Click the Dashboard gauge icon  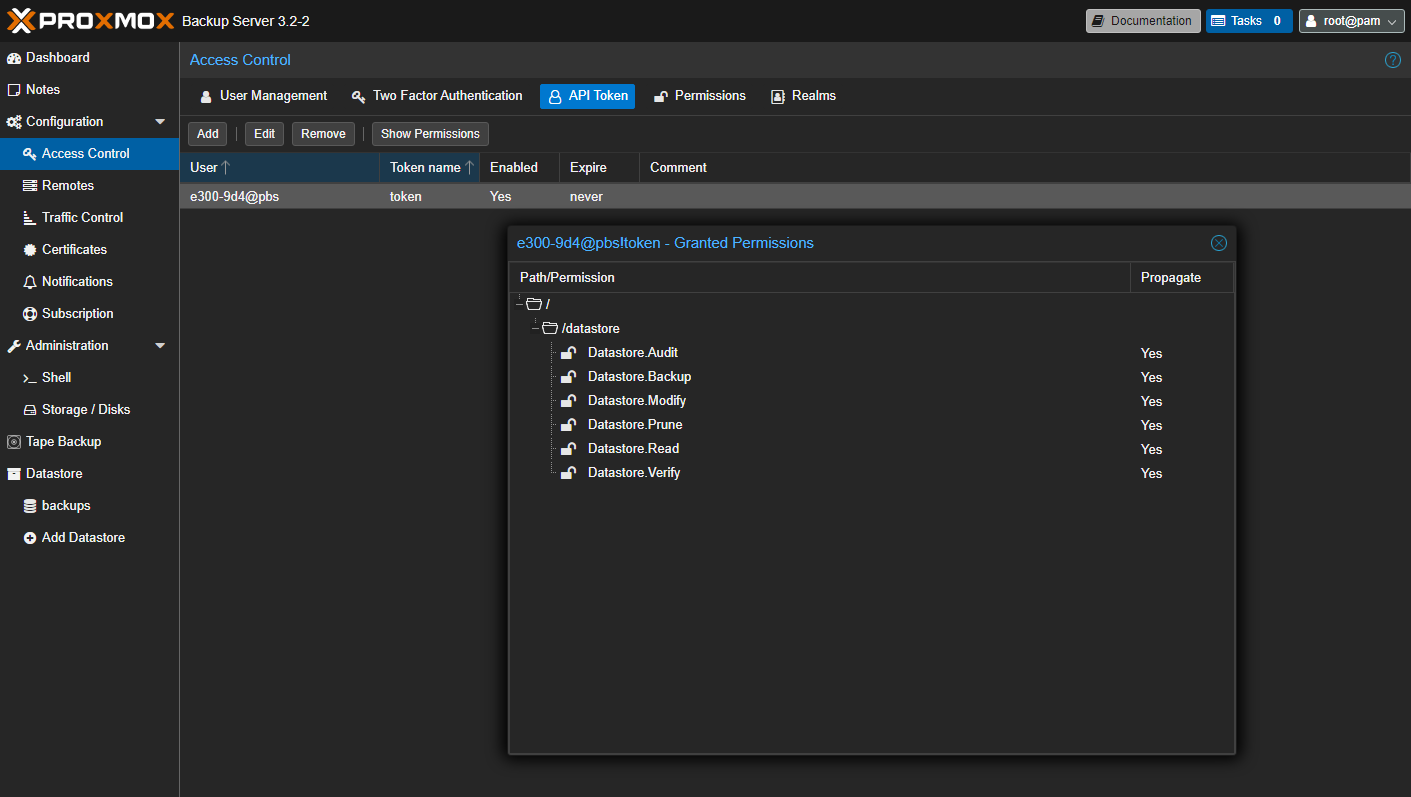tap(14, 58)
